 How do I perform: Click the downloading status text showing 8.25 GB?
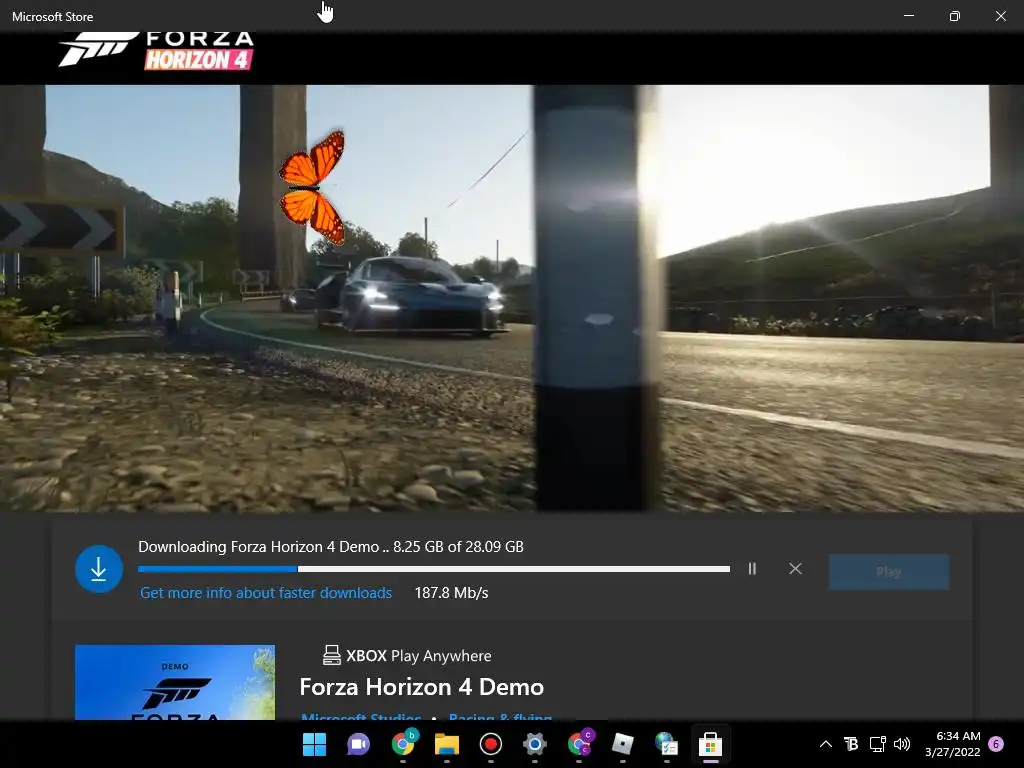click(330, 547)
